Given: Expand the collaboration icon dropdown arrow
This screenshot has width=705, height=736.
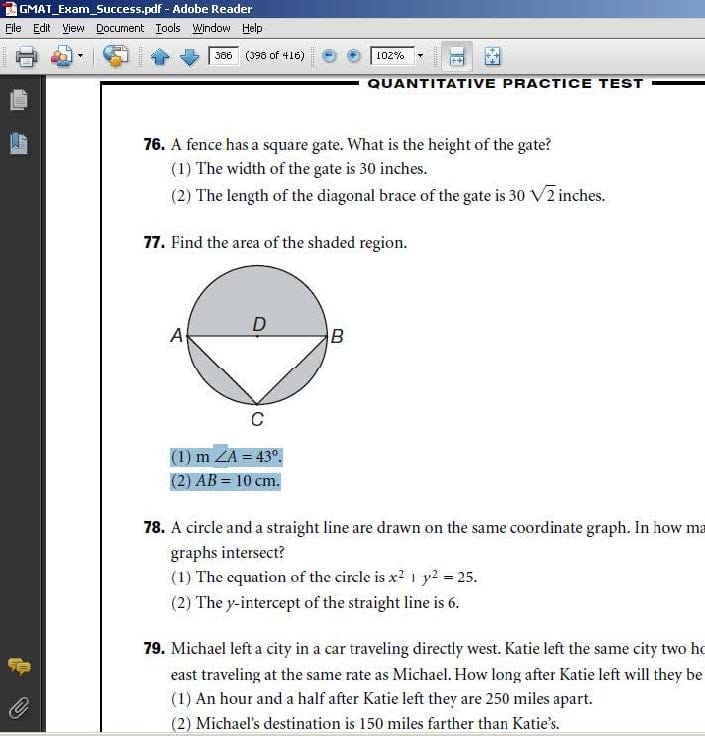Looking at the screenshot, I should 80,56.
